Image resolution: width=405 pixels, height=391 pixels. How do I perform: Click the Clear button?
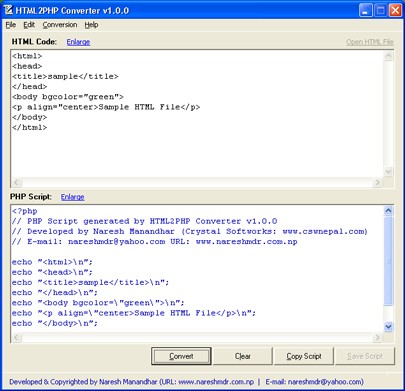point(242,356)
